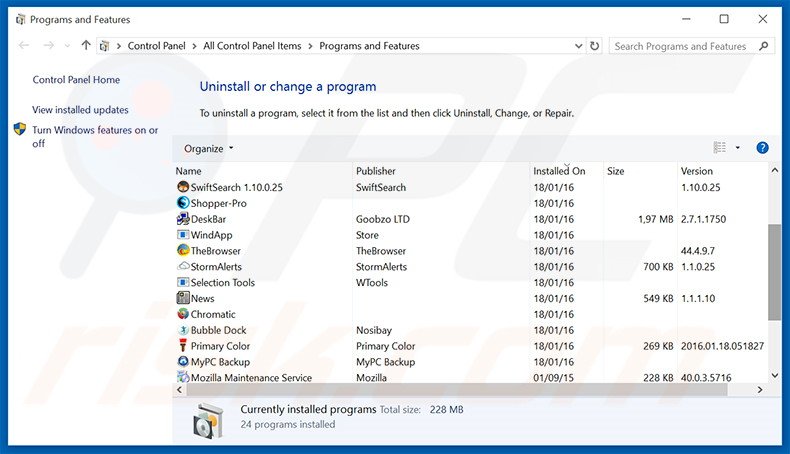Click the Bubble Dock program icon

pos(183,330)
